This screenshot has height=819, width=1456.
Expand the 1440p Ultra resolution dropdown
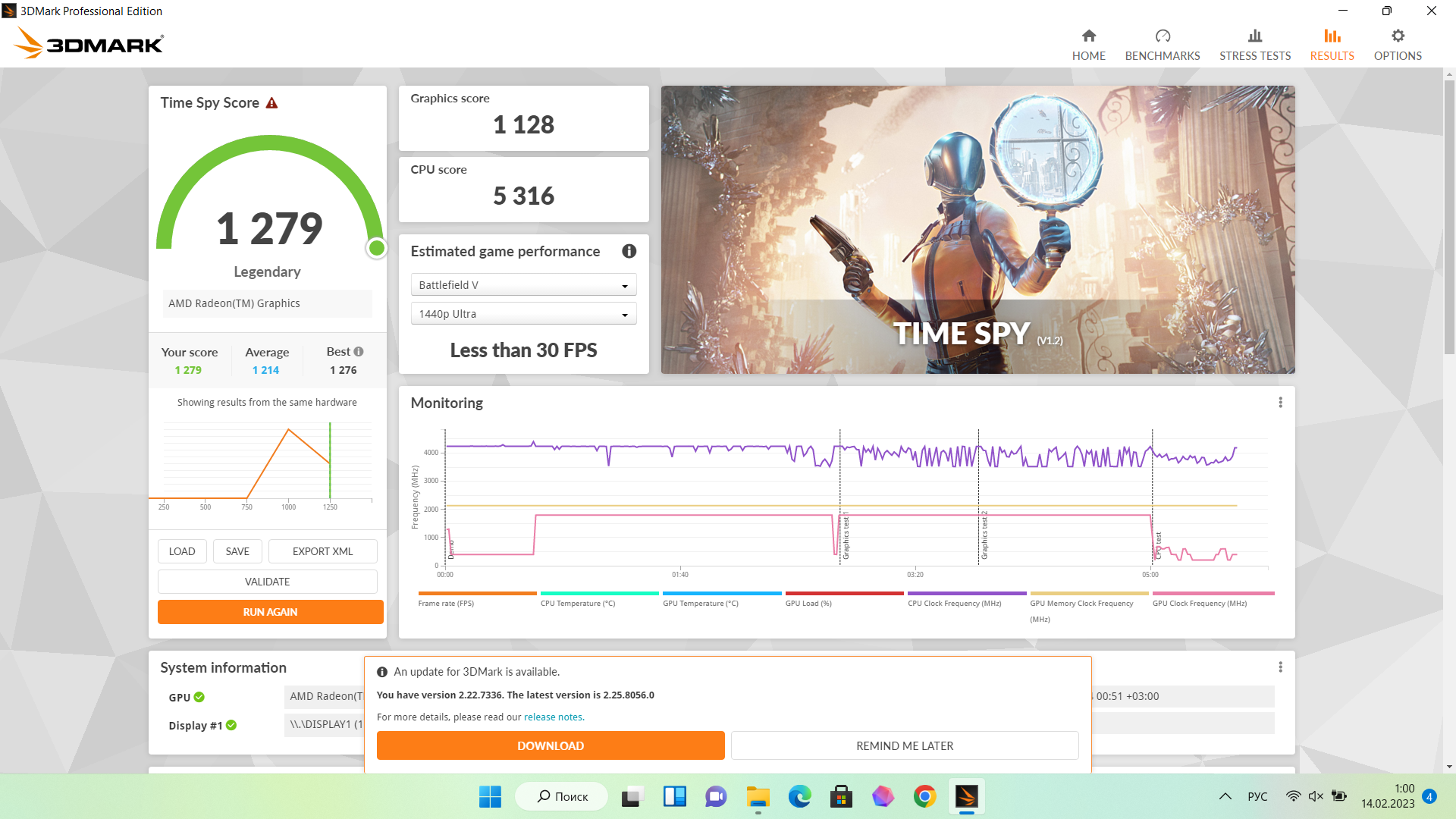(523, 314)
